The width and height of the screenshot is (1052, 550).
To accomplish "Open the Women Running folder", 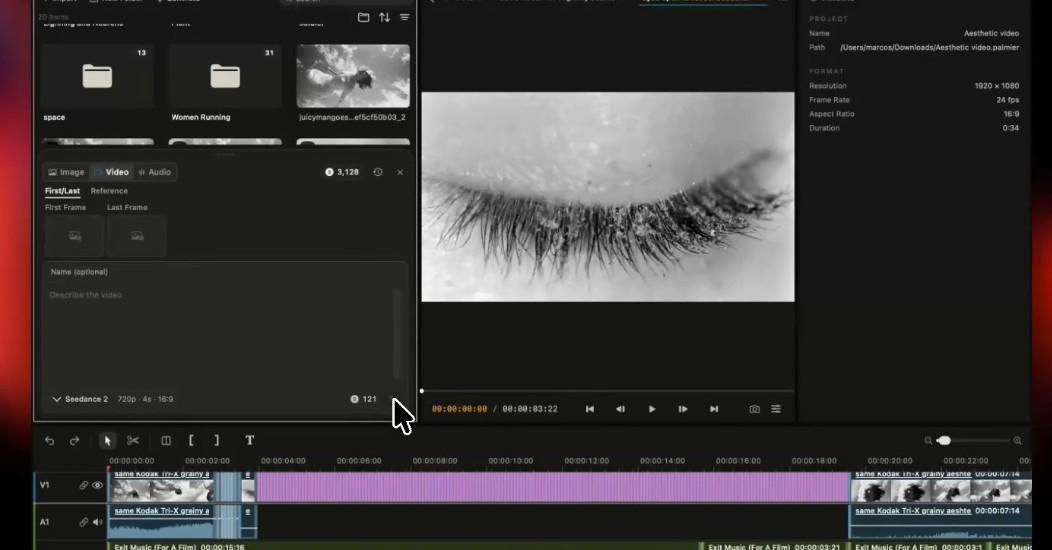I will click(x=225, y=76).
